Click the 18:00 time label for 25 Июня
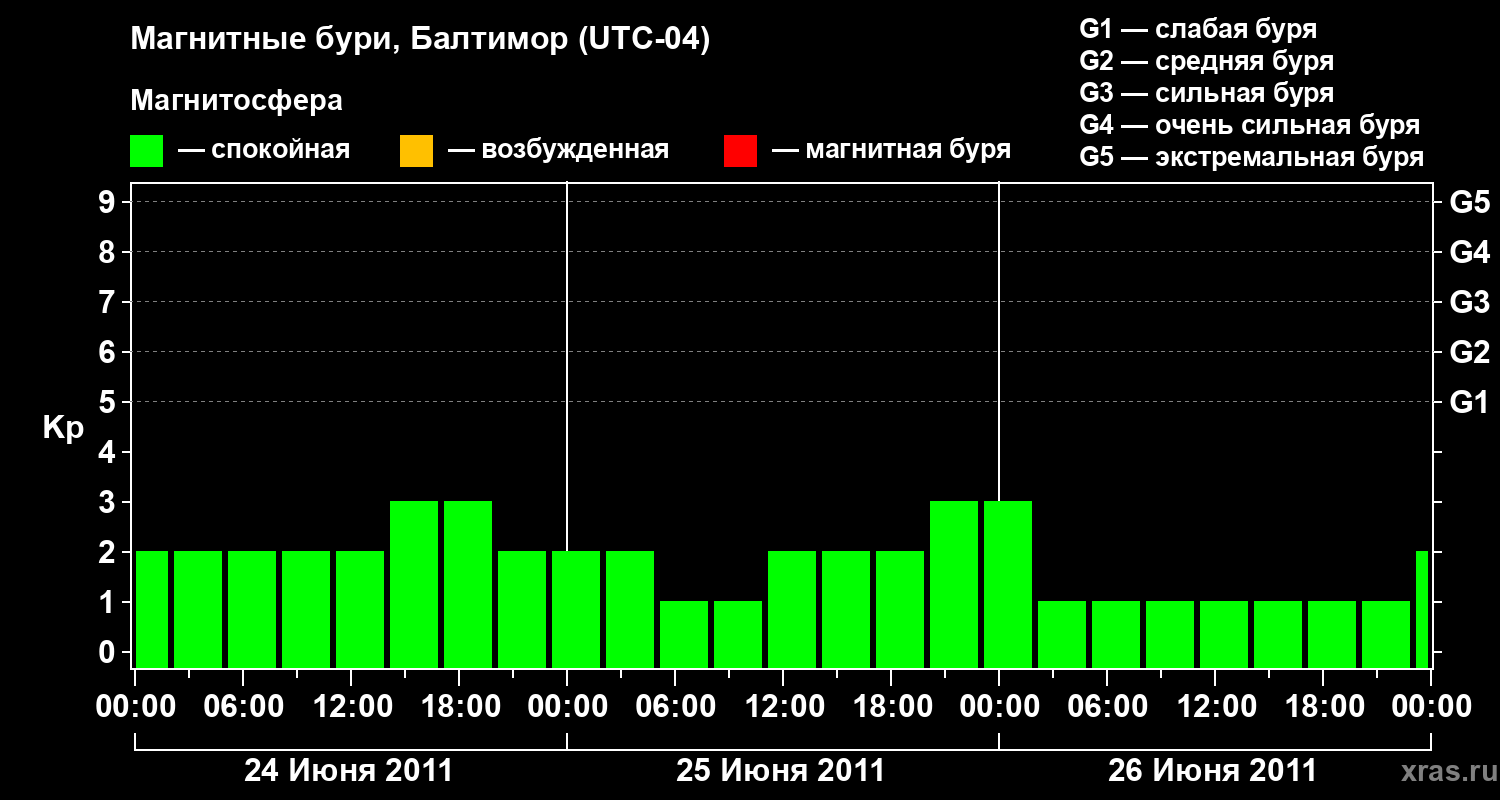 (x=891, y=707)
